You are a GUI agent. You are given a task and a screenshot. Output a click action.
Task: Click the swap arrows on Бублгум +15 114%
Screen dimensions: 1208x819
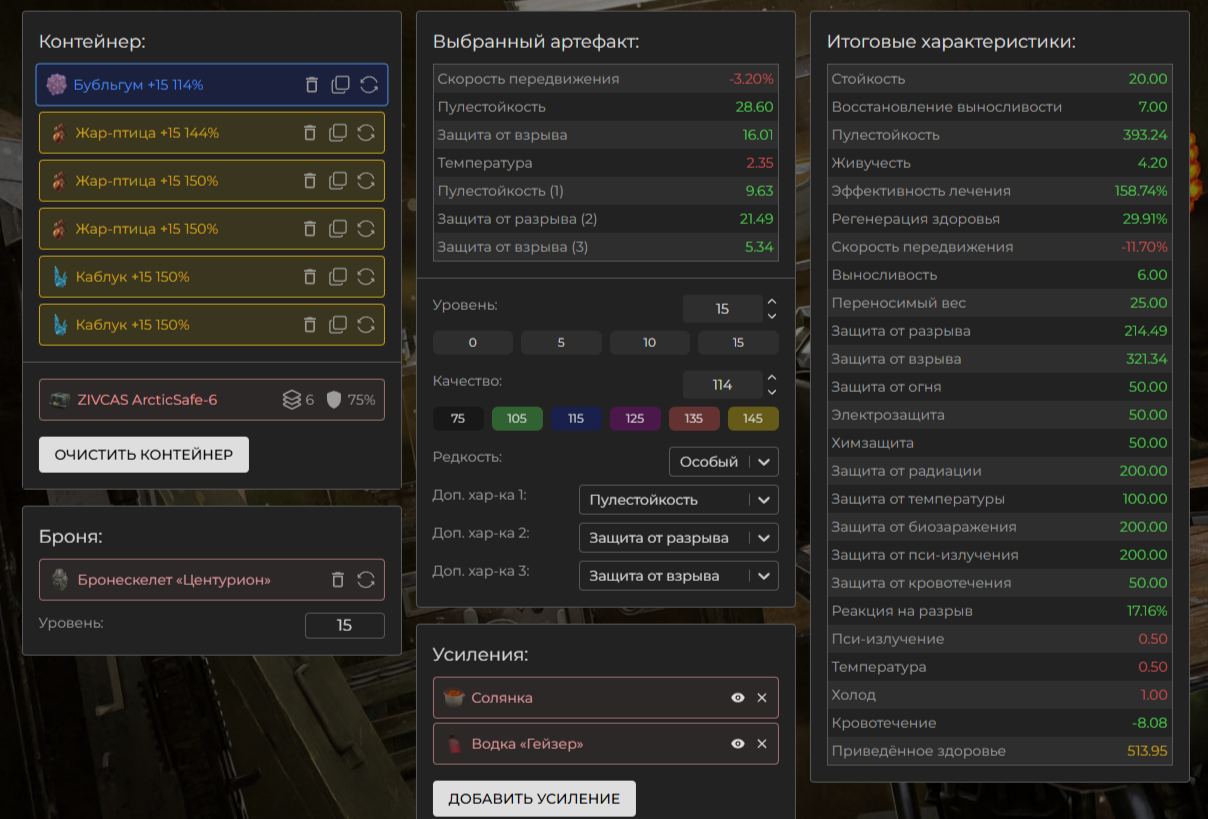pyautogui.click(x=369, y=85)
